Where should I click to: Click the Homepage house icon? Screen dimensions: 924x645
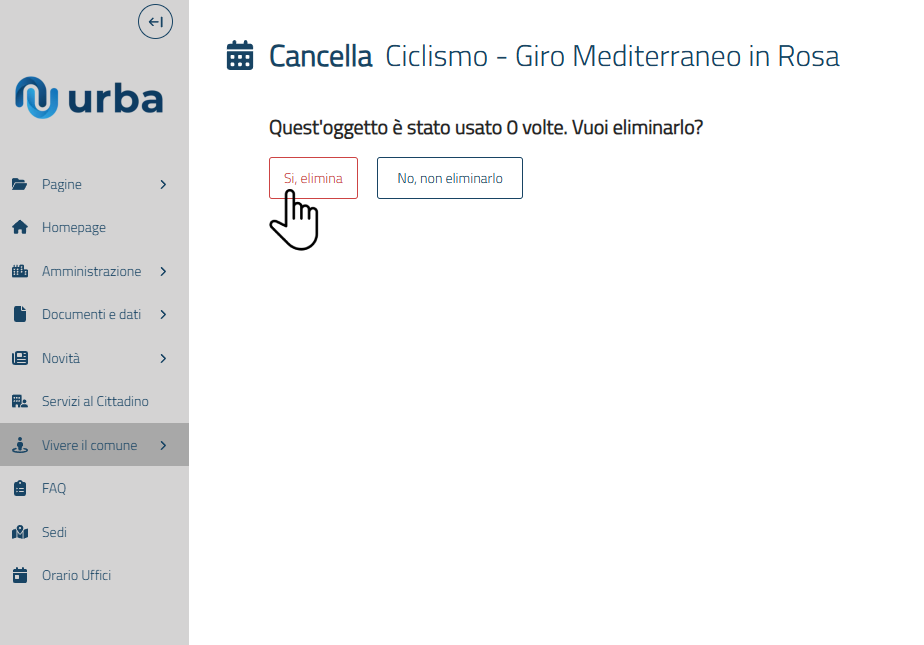click(x=19, y=228)
